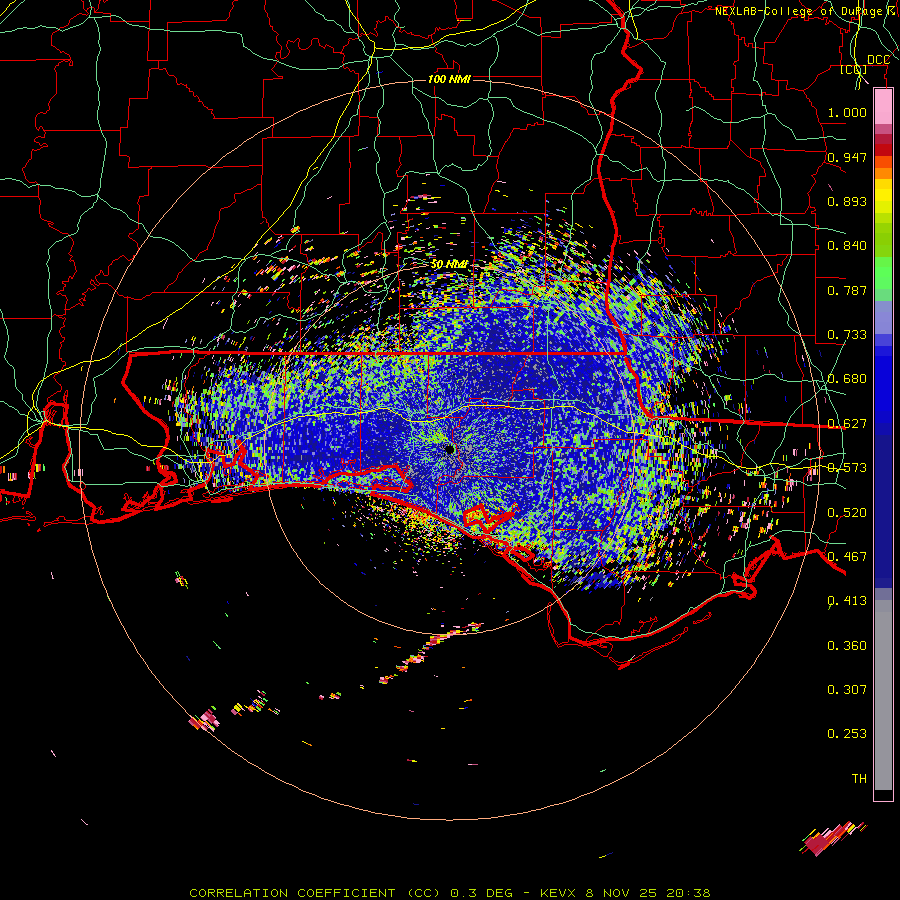This screenshot has height=900, width=900.
Task: Click the 100 NMI range ring label
Action: click(x=449, y=79)
